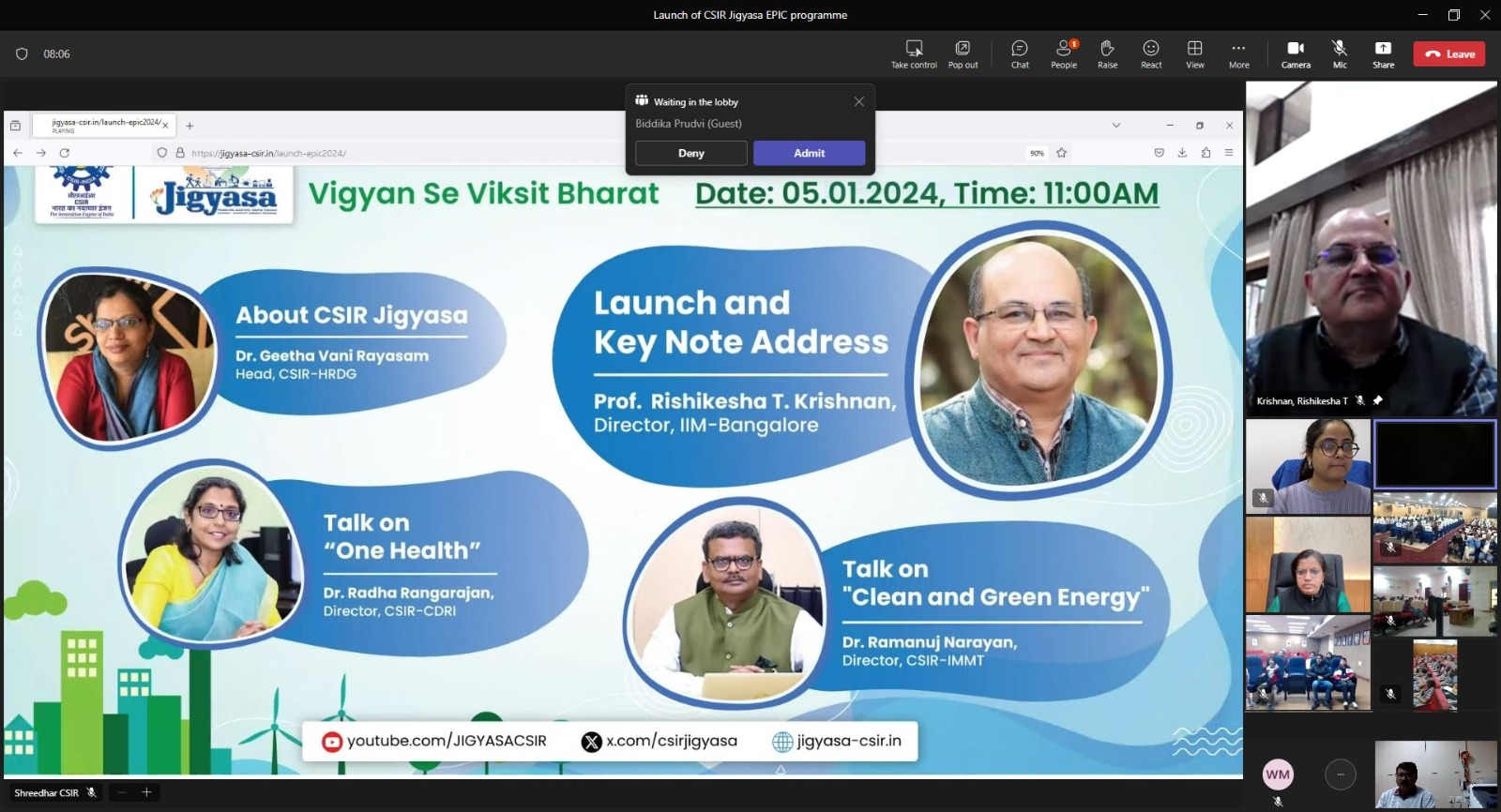This screenshot has width=1501, height=812.
Task: Zoom out shared content with minus
Action: (x=121, y=792)
